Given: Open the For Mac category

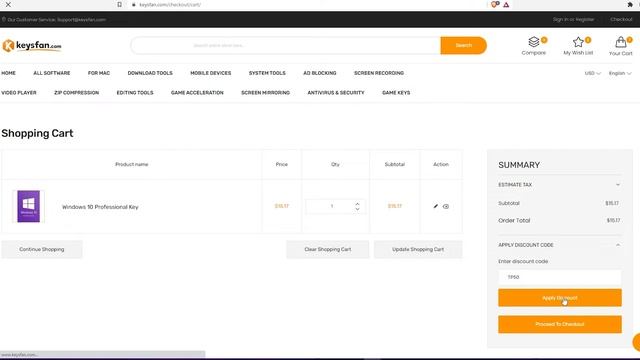Looking at the screenshot, I should pyautogui.click(x=99, y=73).
